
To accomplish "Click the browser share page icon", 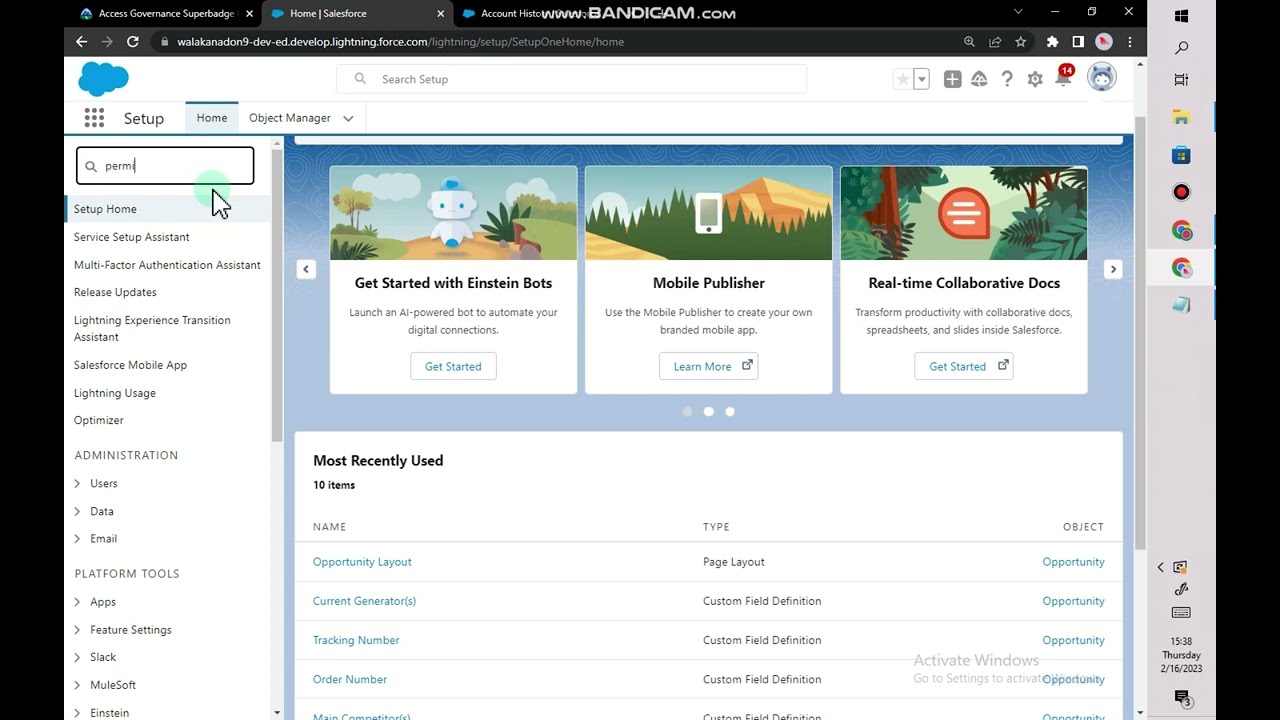I will pyautogui.click(x=995, y=42).
